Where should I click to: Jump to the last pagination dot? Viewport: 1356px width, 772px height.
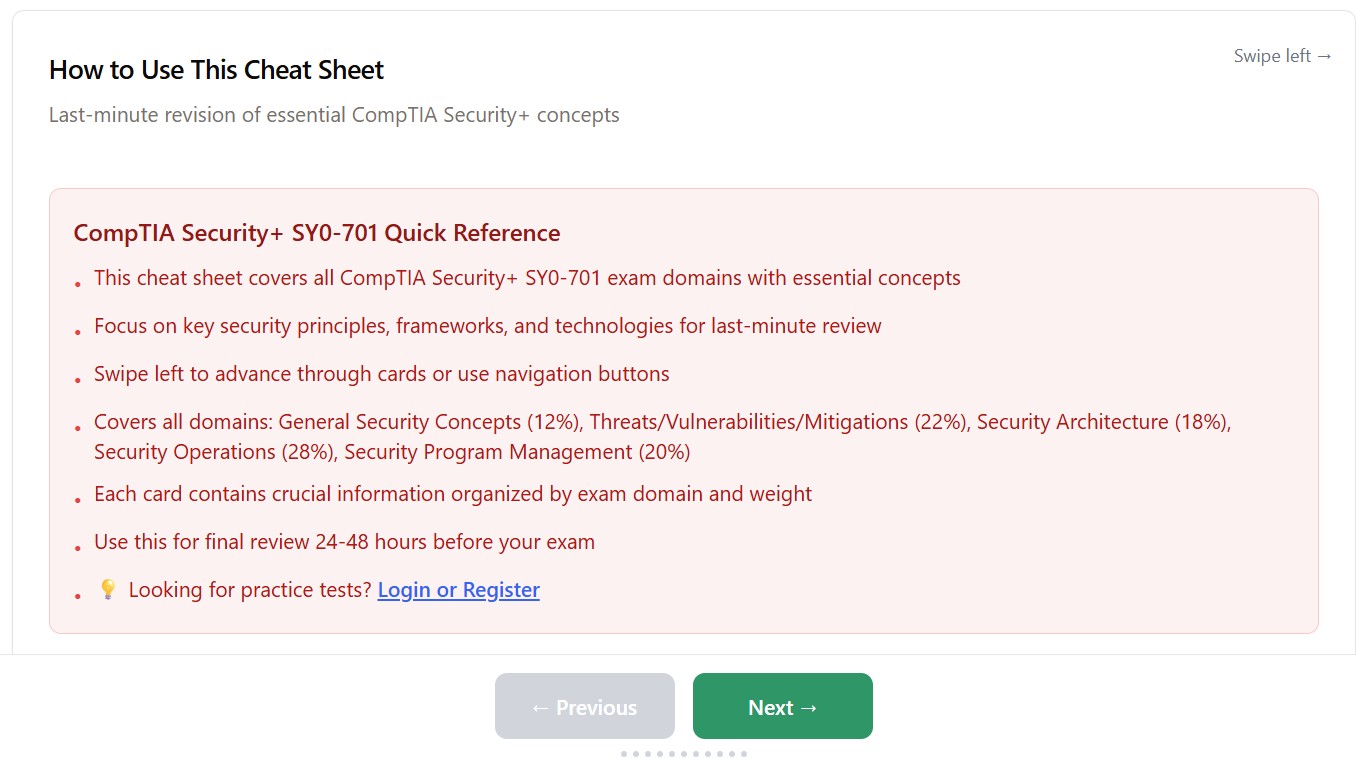(x=744, y=754)
